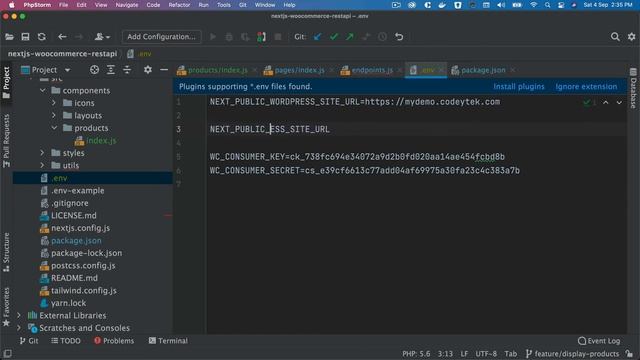
Task: Click Collapse All icon in Project panel
Action: click(127, 70)
